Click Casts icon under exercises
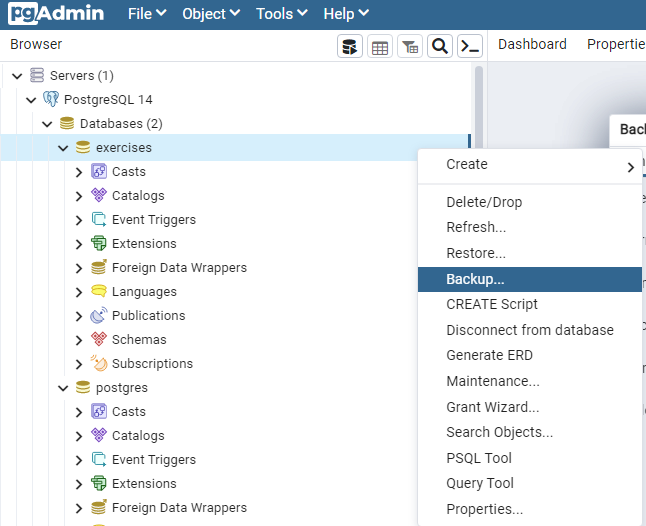Image resolution: width=646 pixels, height=526 pixels. click(x=99, y=171)
